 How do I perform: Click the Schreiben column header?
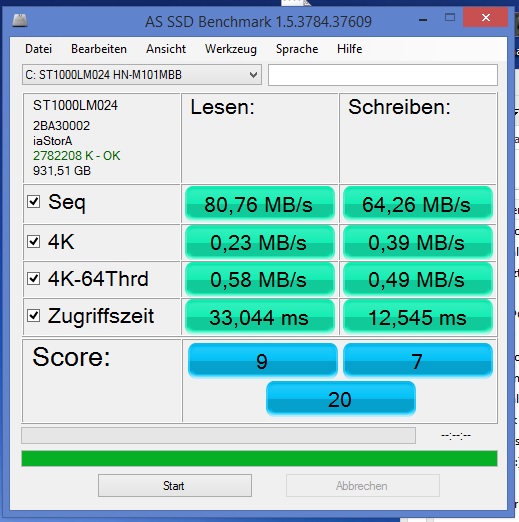[399, 107]
